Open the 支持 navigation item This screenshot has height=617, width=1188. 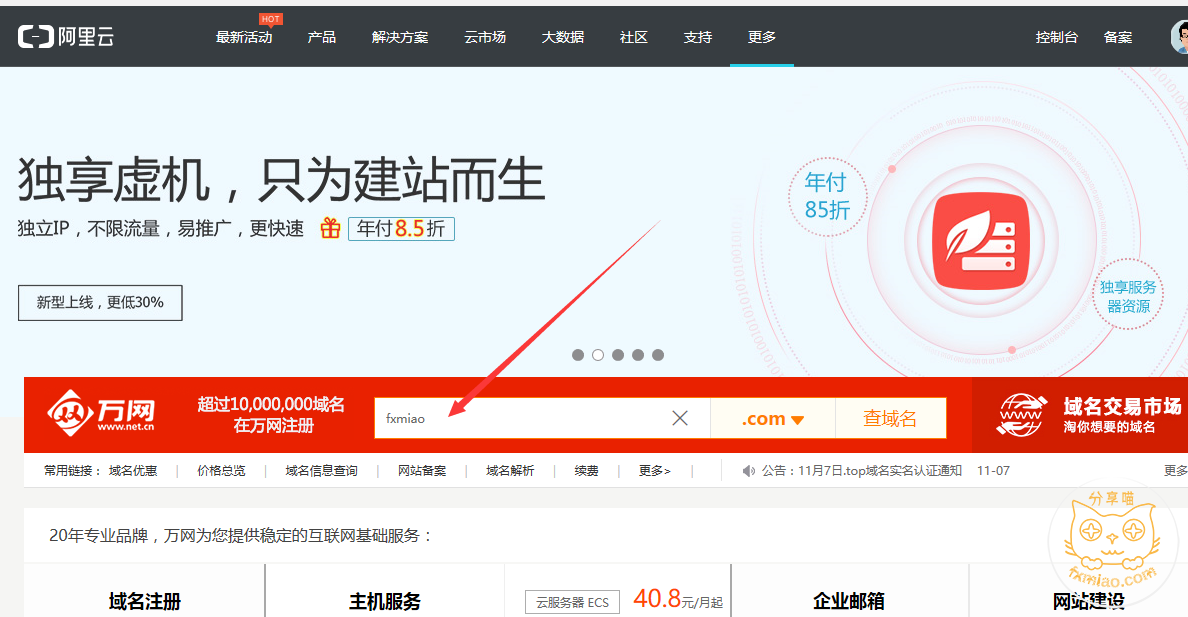coord(698,37)
